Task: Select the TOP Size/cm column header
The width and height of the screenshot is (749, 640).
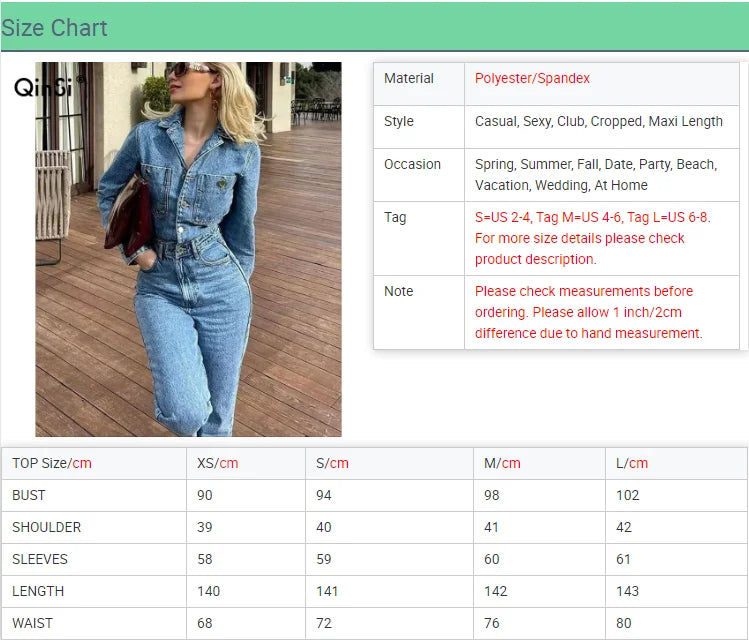Action: point(52,463)
